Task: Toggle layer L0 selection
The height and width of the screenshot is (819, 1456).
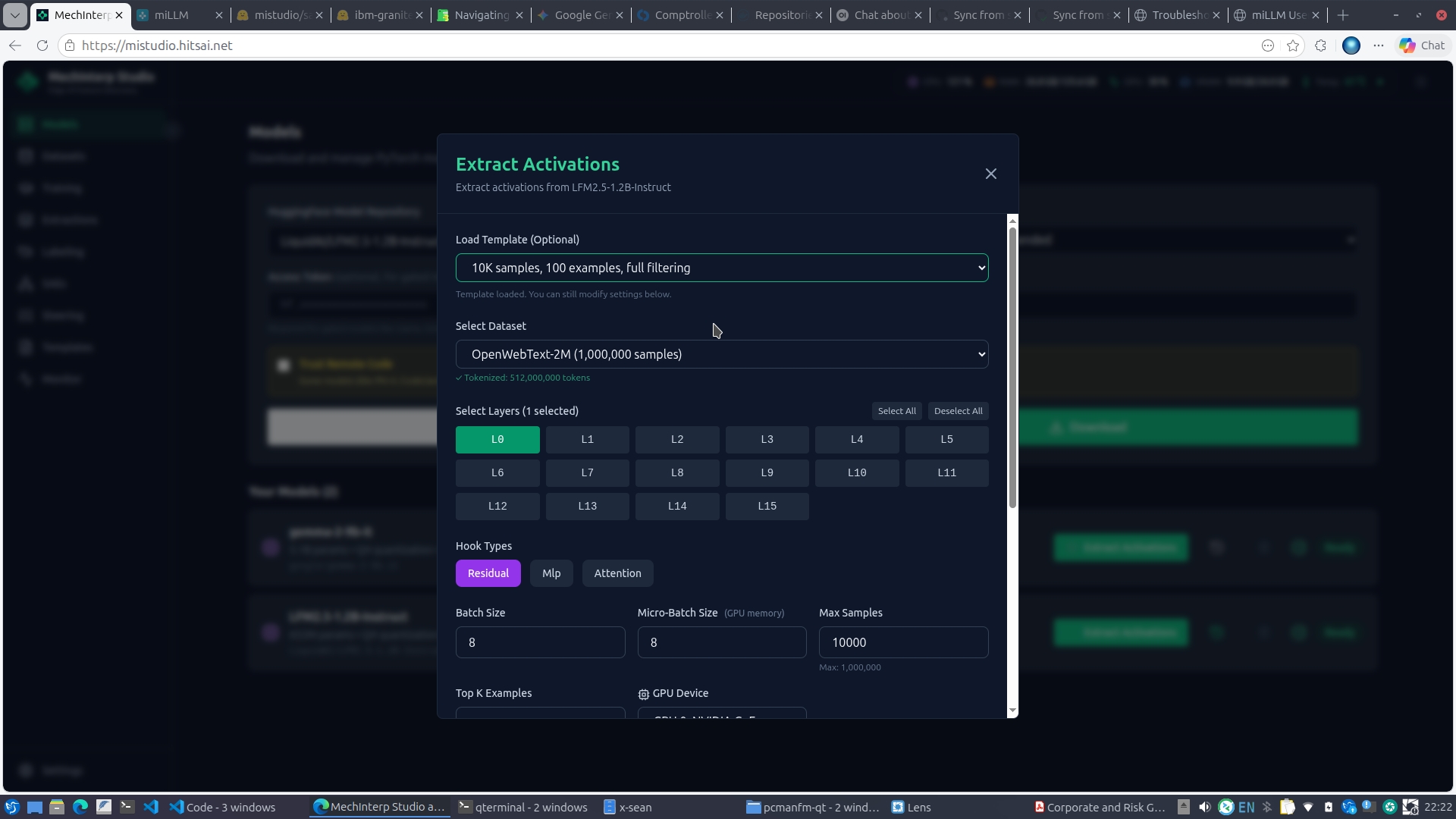Action: pyautogui.click(x=497, y=440)
